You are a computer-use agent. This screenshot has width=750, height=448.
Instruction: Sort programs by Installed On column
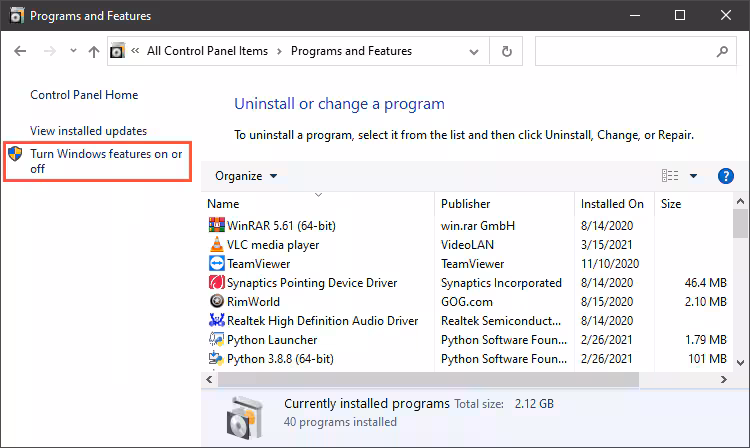pos(612,204)
